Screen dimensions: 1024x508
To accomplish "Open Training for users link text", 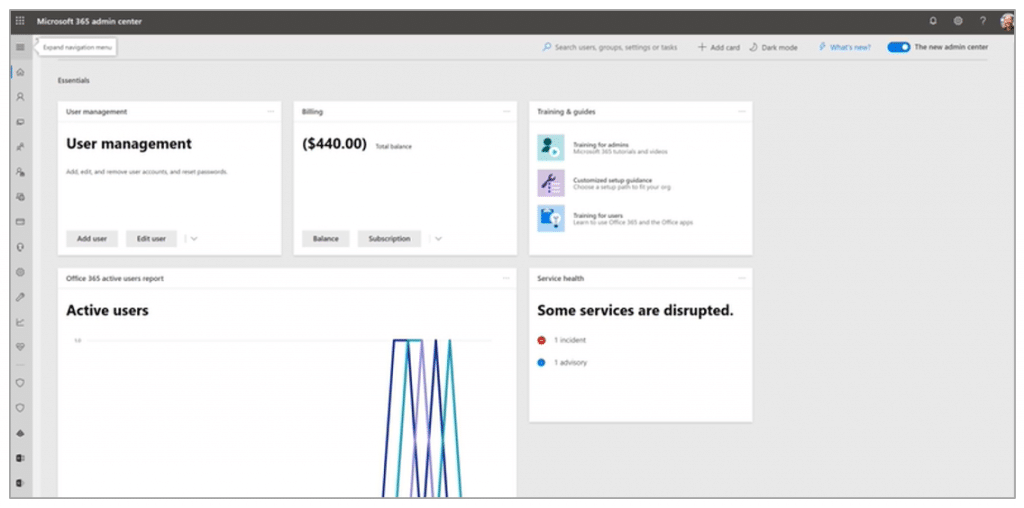I will [x=598, y=215].
